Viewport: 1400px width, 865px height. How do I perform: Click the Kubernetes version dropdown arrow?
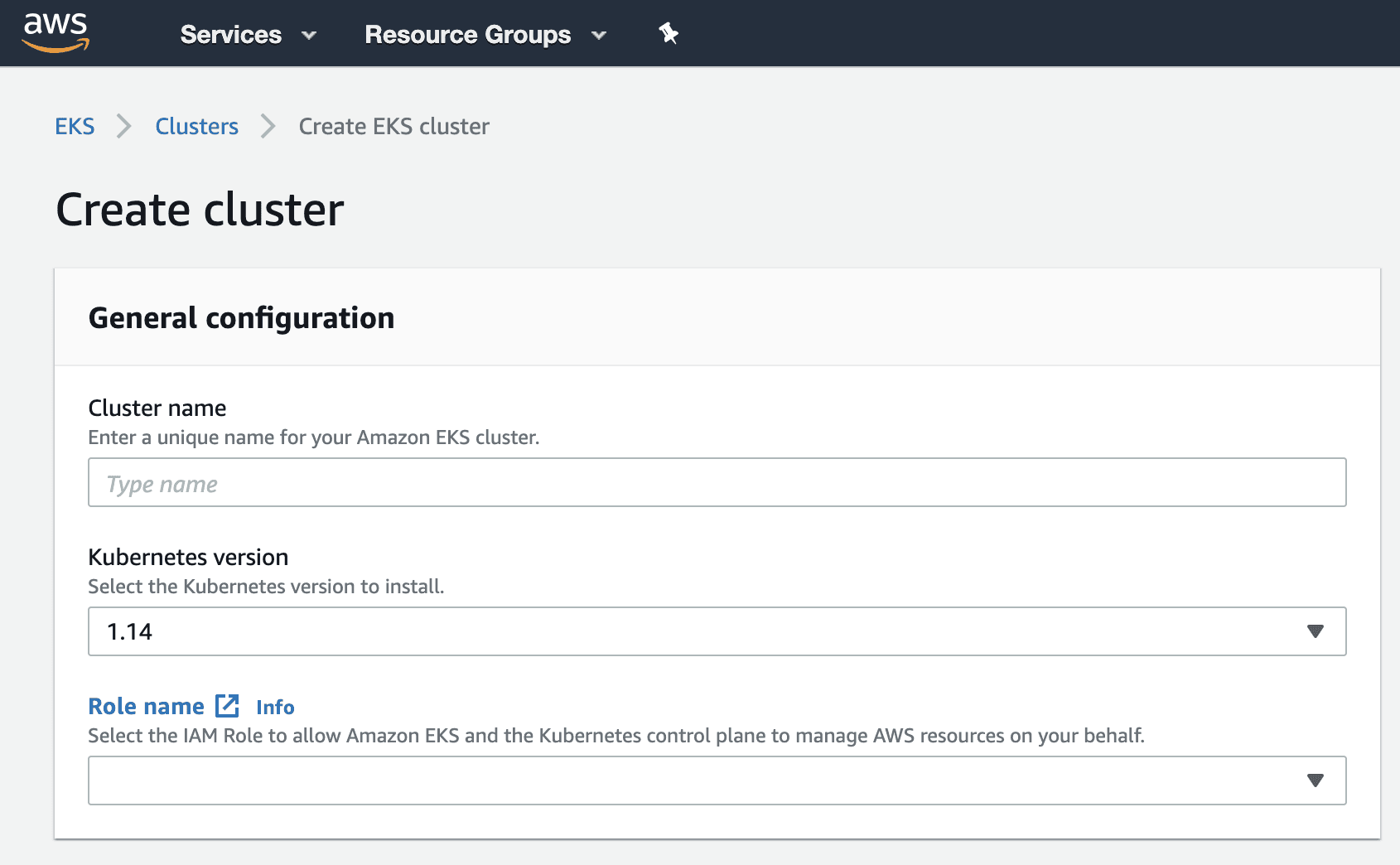[1315, 631]
